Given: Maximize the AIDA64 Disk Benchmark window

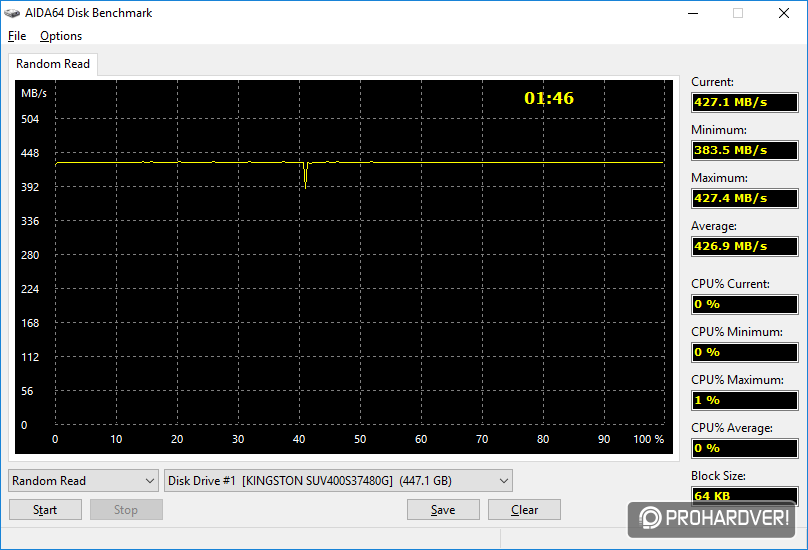Looking at the screenshot, I should point(738,13).
